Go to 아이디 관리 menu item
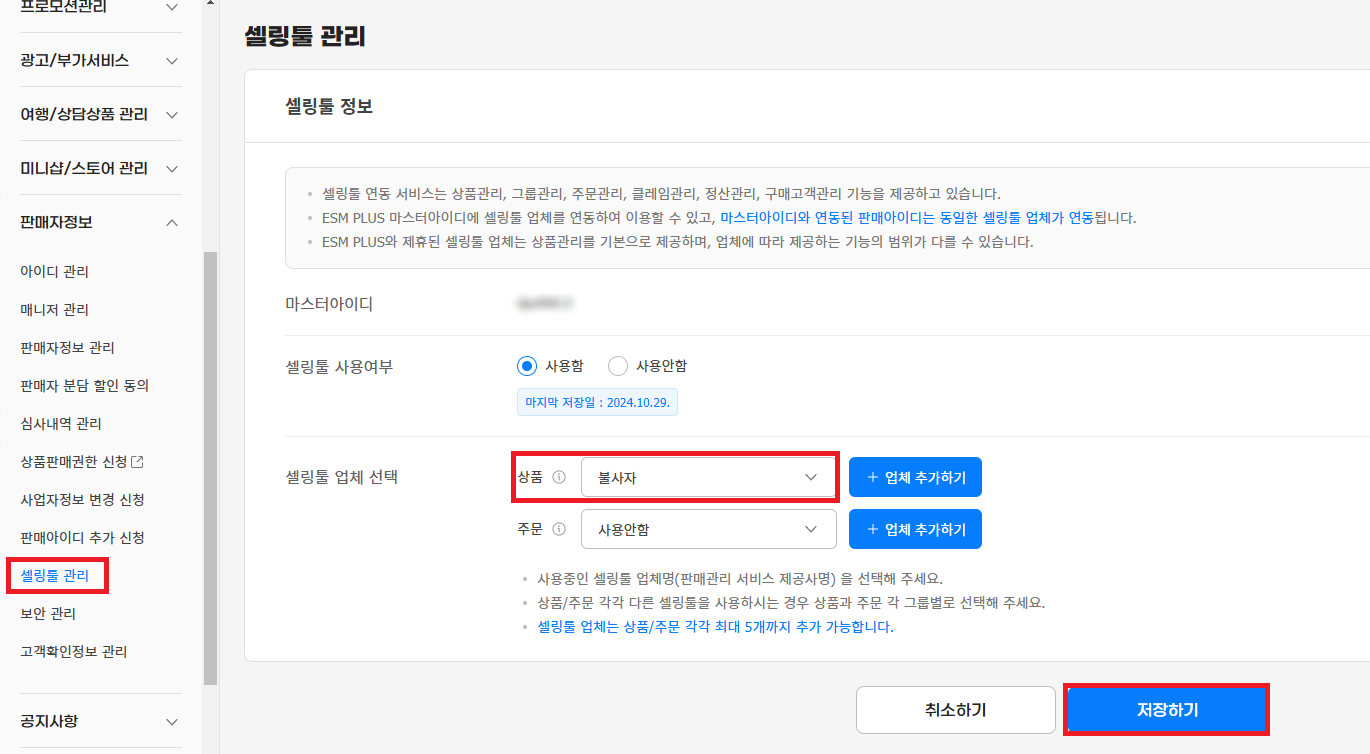The image size is (1370, 754). (x=55, y=272)
